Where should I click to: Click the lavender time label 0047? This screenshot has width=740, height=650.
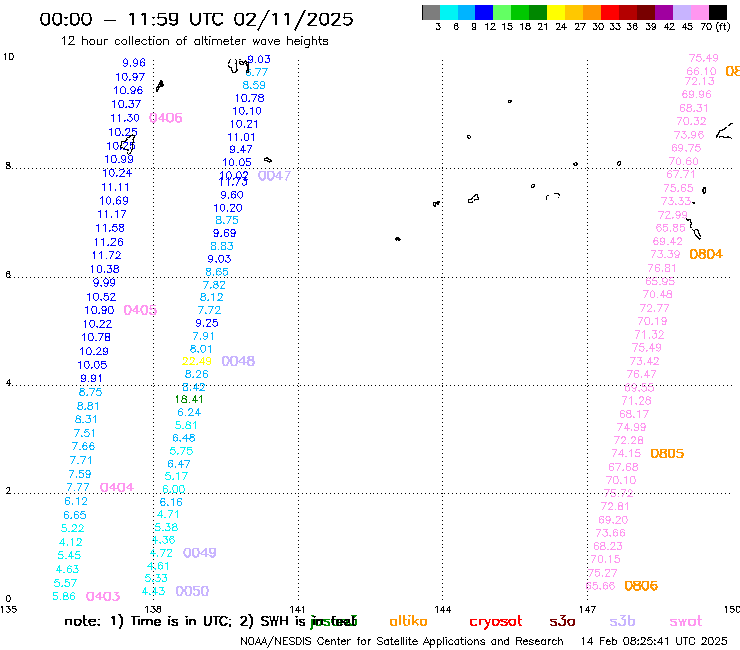[x=274, y=176]
